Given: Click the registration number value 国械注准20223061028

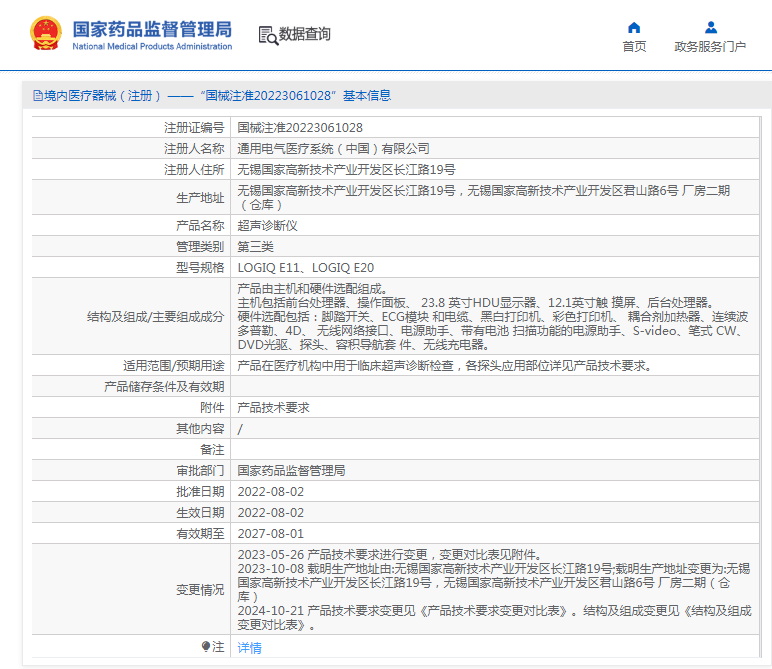Looking at the screenshot, I should click(300, 128).
